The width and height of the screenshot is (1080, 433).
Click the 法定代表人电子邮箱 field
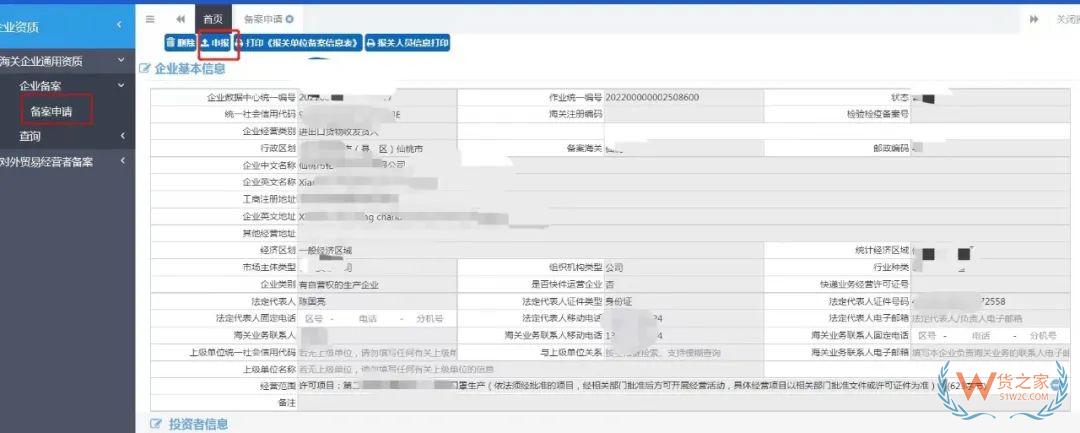[x=990, y=319]
